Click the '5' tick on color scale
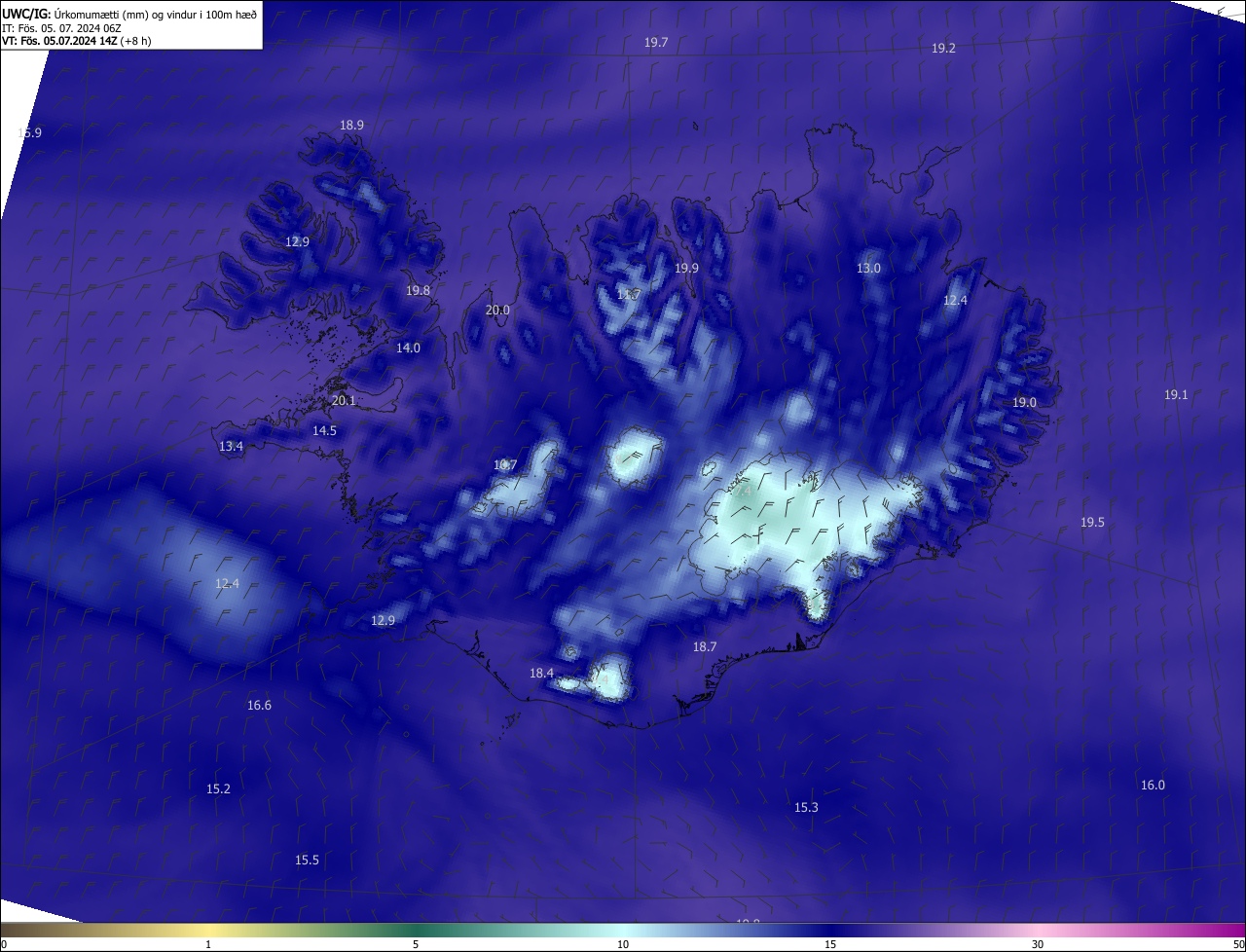Image resolution: width=1246 pixels, height=952 pixels. (x=416, y=944)
